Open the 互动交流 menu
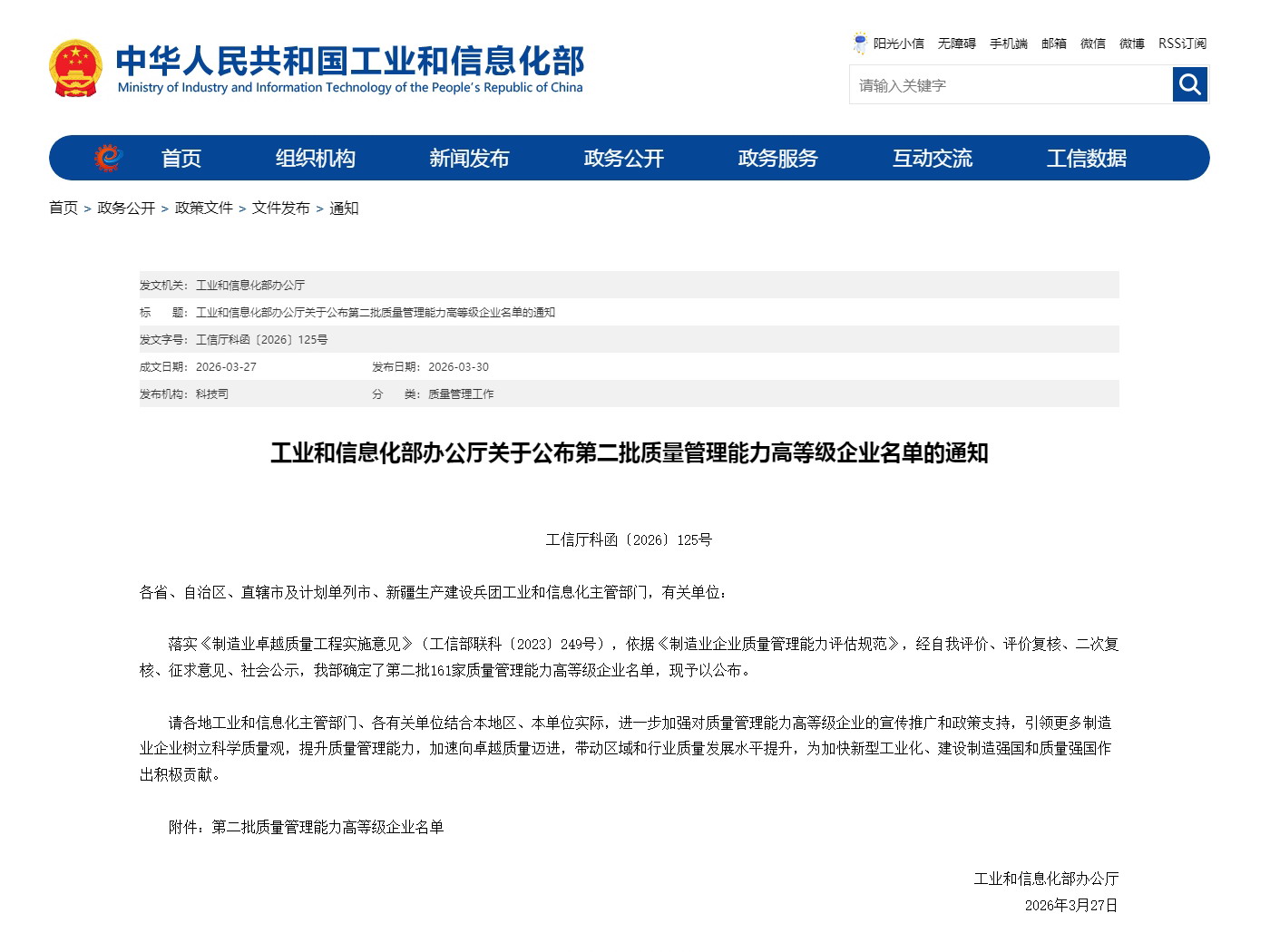This screenshot has width=1270, height=952. (x=933, y=158)
